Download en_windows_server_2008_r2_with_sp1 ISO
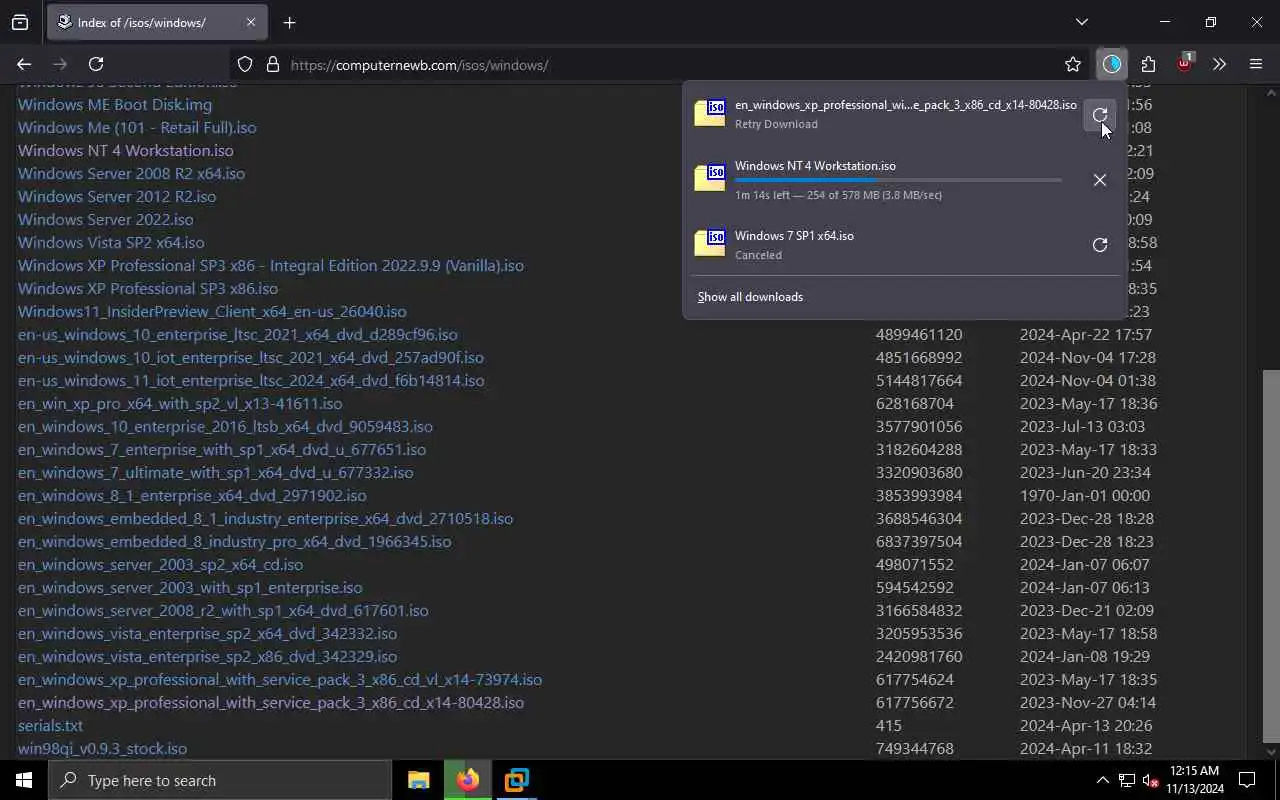Screen dimensions: 1280x800 click(x=223, y=610)
